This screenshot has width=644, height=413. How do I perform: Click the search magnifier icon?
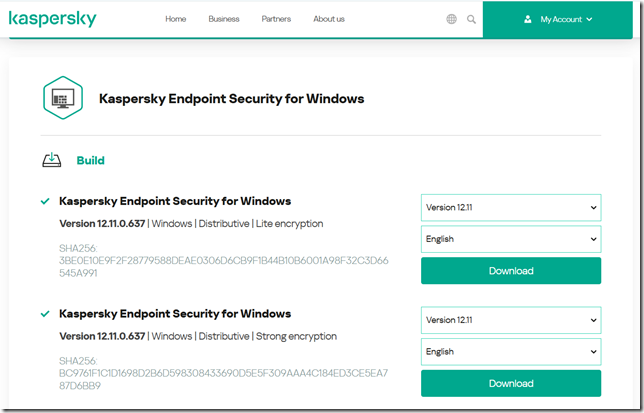pyautogui.click(x=472, y=19)
